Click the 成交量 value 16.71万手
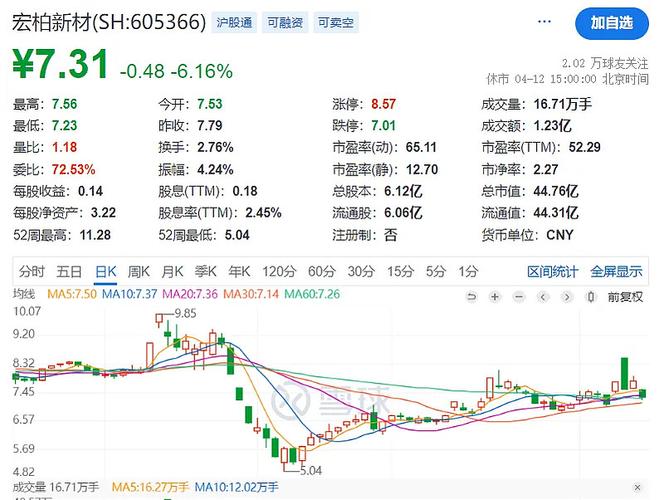 click(x=562, y=104)
